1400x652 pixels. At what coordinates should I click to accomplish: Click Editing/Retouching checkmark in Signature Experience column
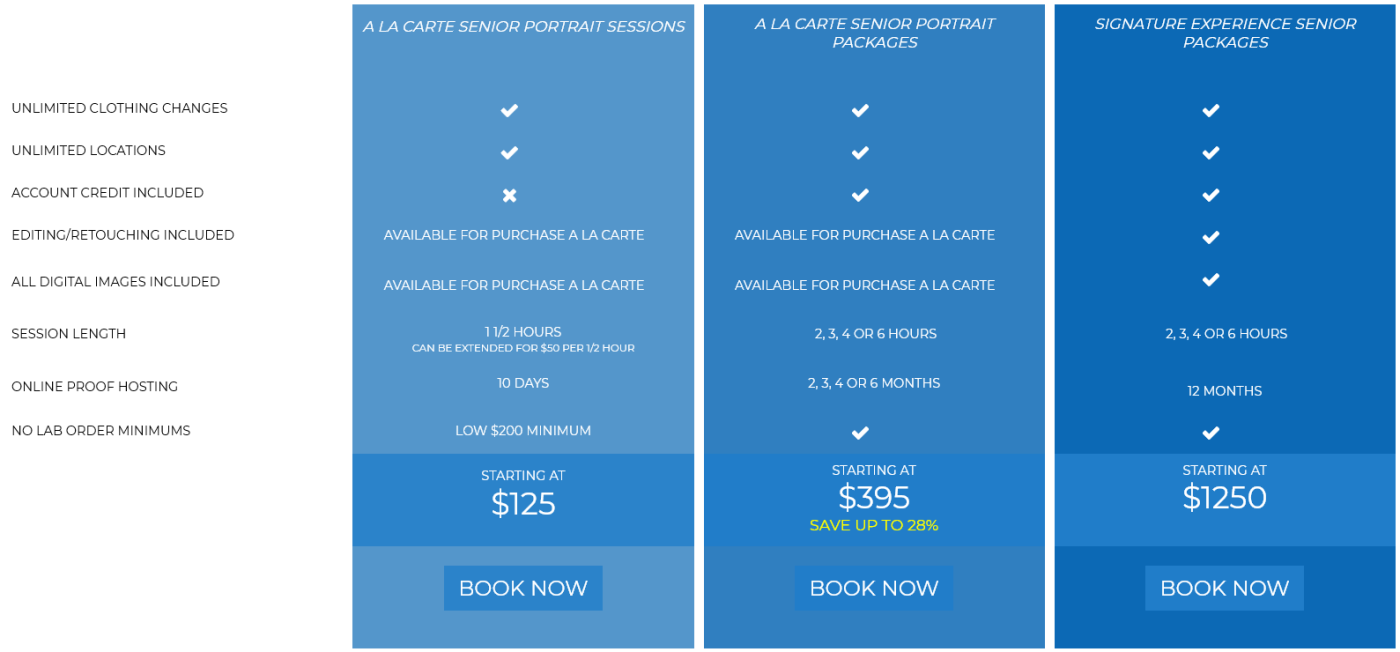click(1210, 237)
